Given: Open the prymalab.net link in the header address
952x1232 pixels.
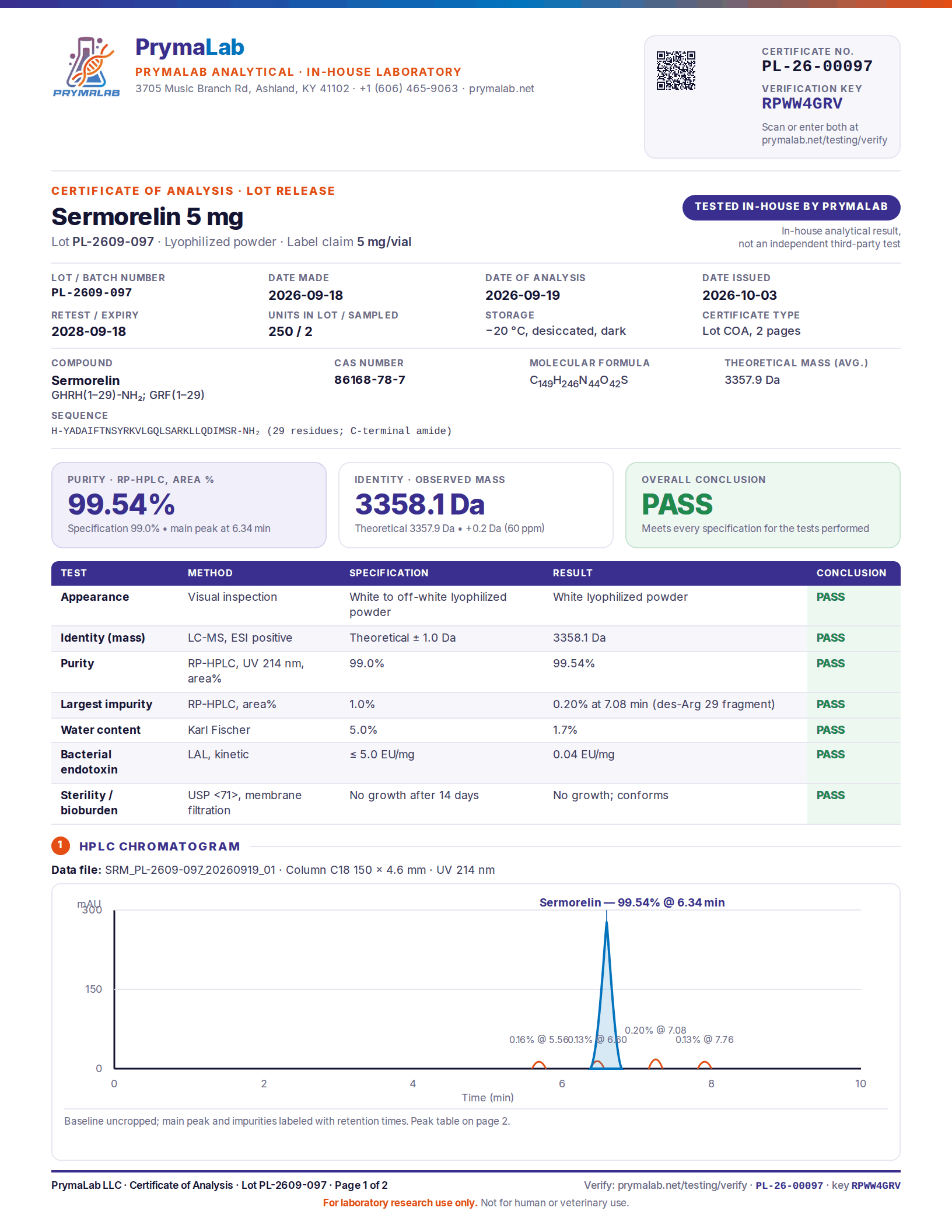Looking at the screenshot, I should point(501,89).
